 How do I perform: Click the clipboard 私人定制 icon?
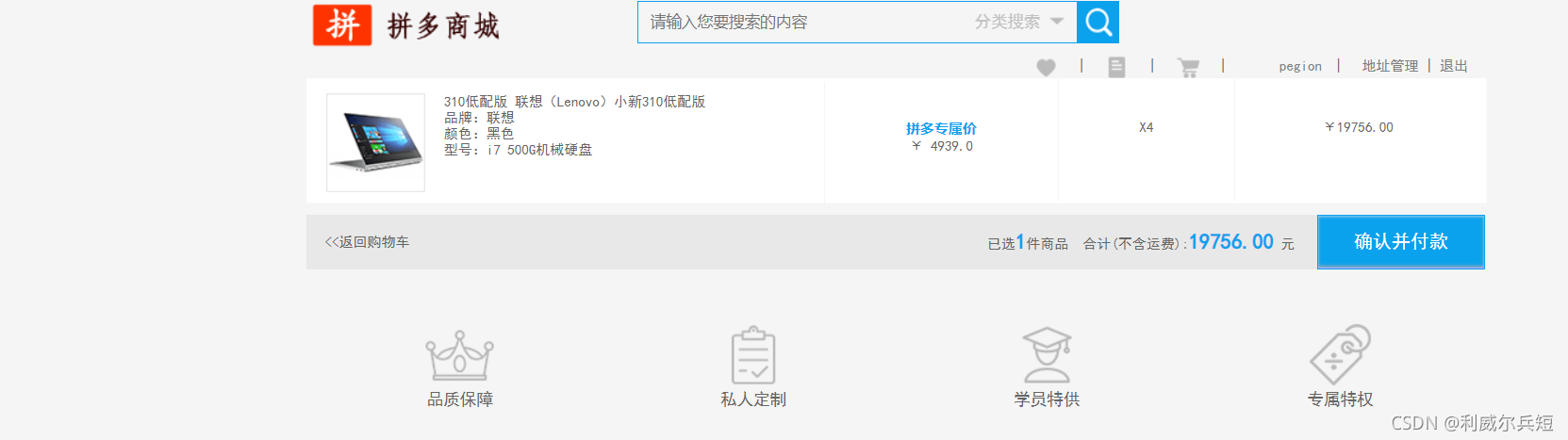pyautogui.click(x=753, y=355)
